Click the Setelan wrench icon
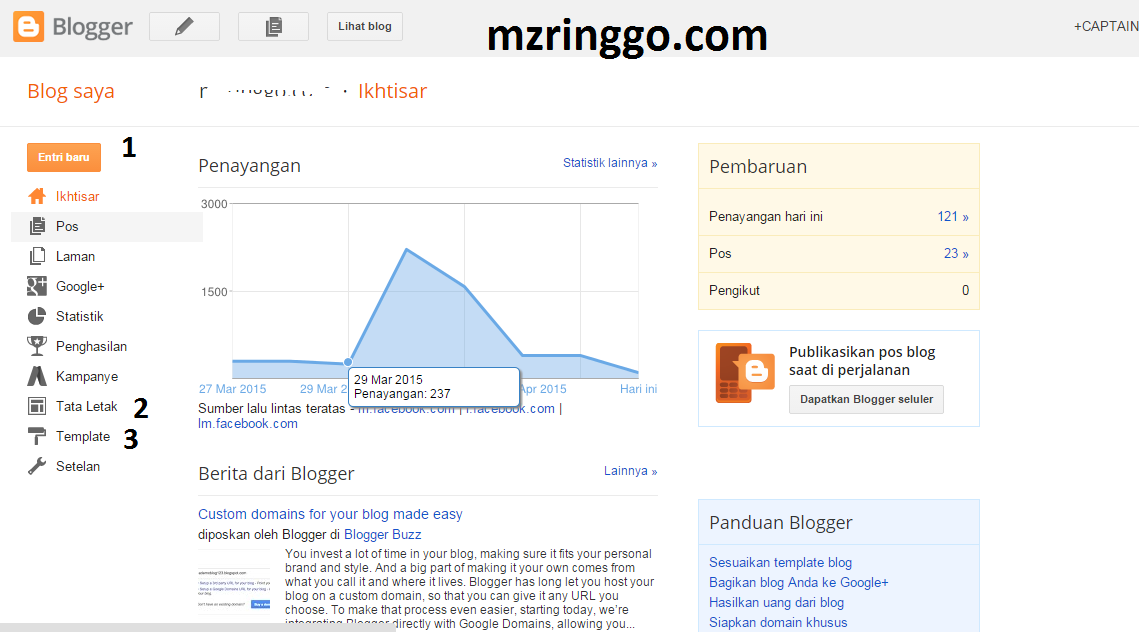Image resolution: width=1139 pixels, height=632 pixels. coord(37,466)
